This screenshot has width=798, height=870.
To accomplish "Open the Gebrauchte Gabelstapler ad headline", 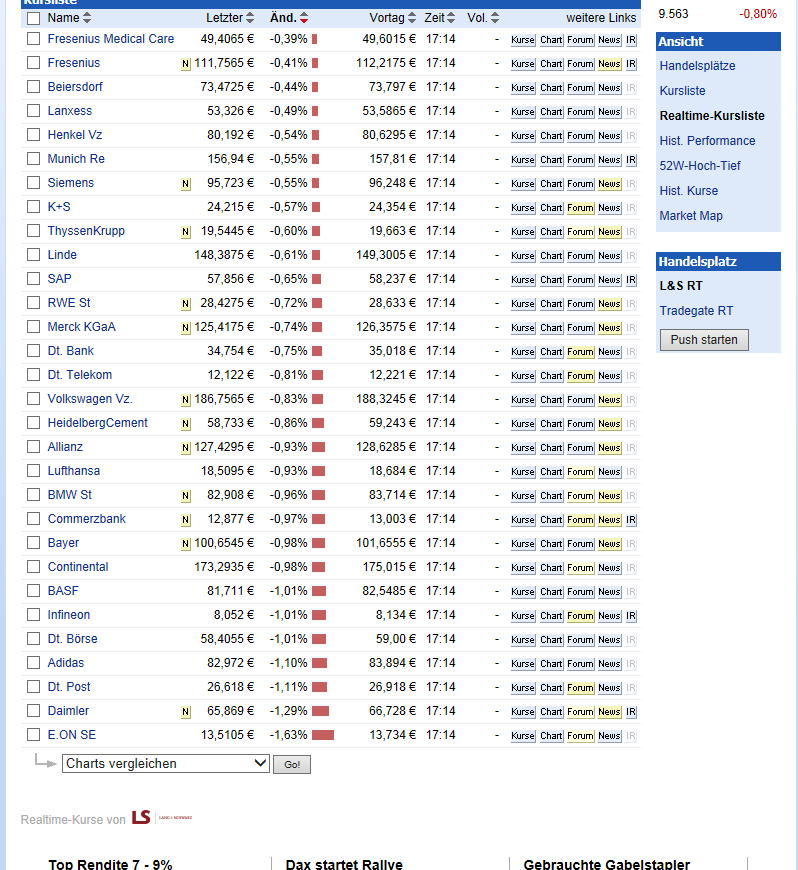I will (x=607, y=864).
